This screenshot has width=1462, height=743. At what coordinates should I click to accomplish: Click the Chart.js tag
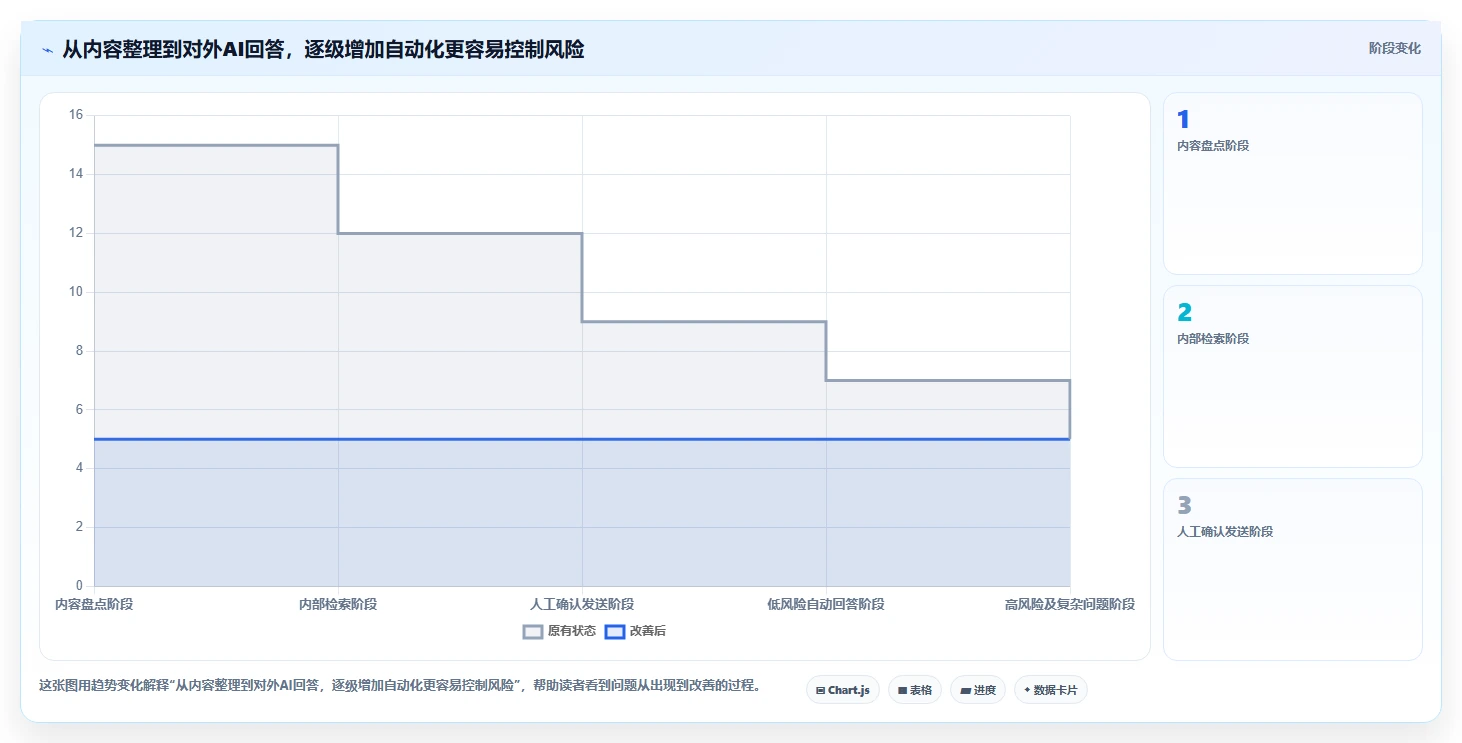pyautogui.click(x=843, y=690)
